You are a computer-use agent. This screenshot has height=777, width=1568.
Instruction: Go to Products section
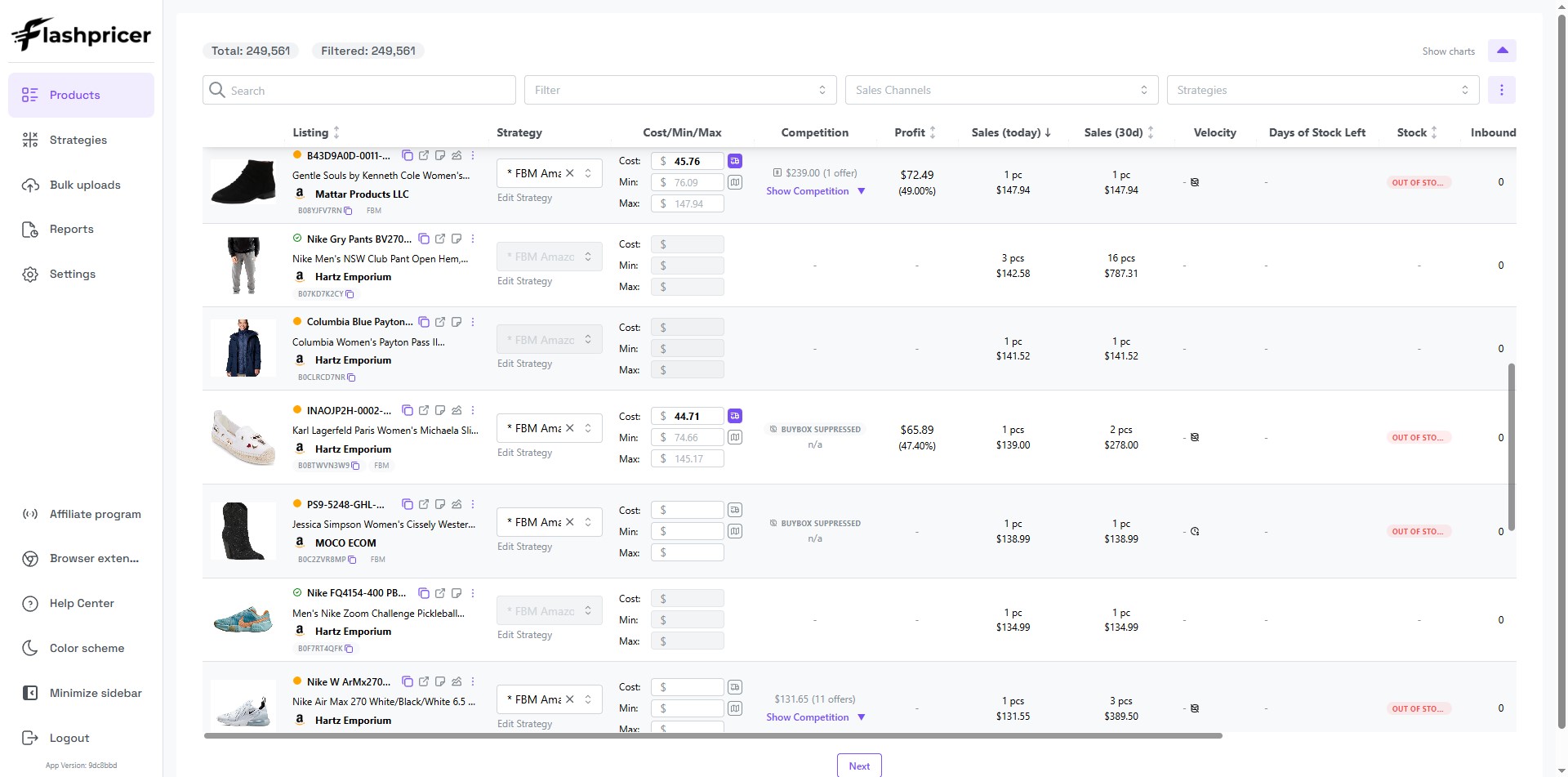coord(81,95)
